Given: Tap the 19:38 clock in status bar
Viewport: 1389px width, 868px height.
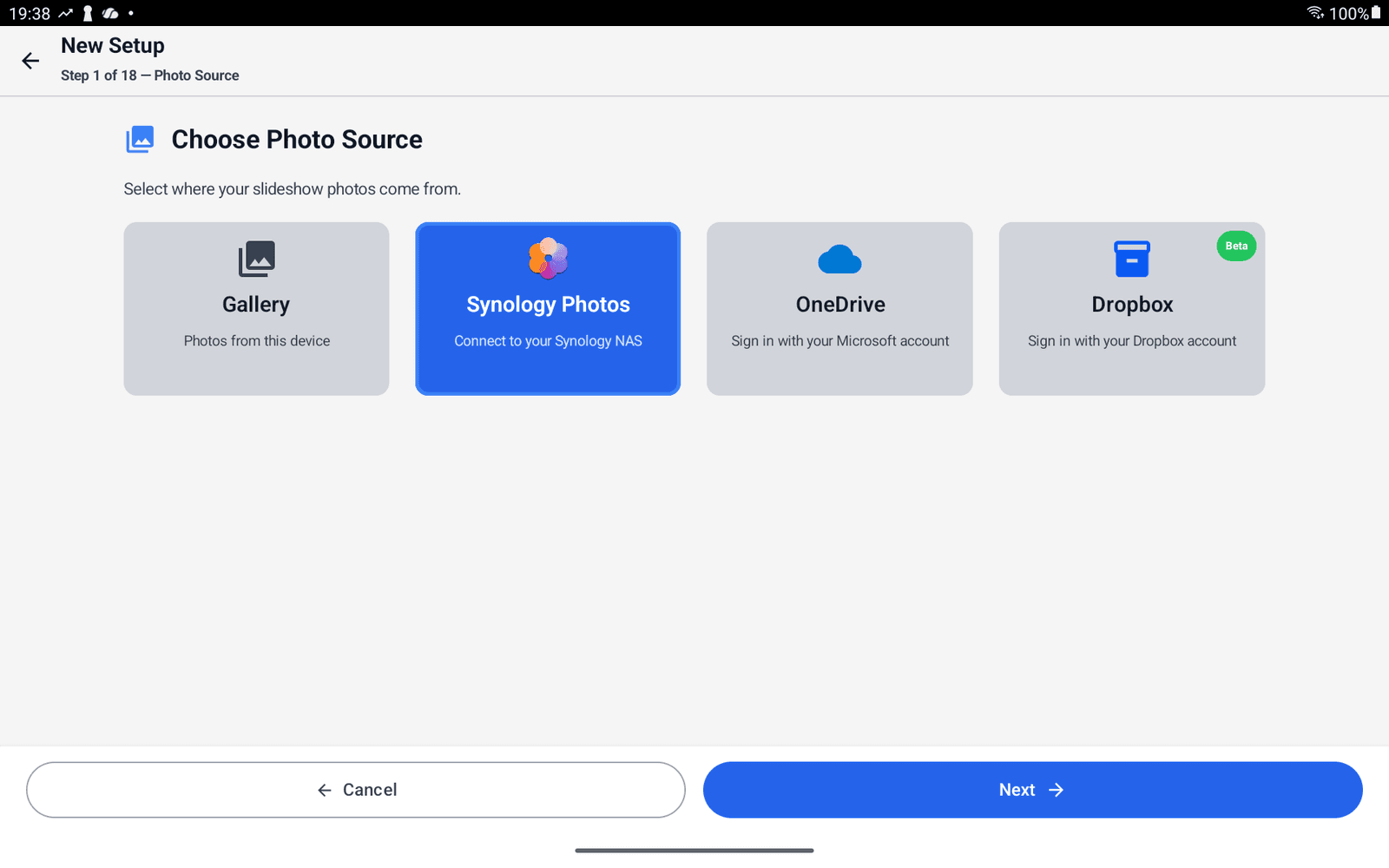Looking at the screenshot, I should (x=30, y=14).
